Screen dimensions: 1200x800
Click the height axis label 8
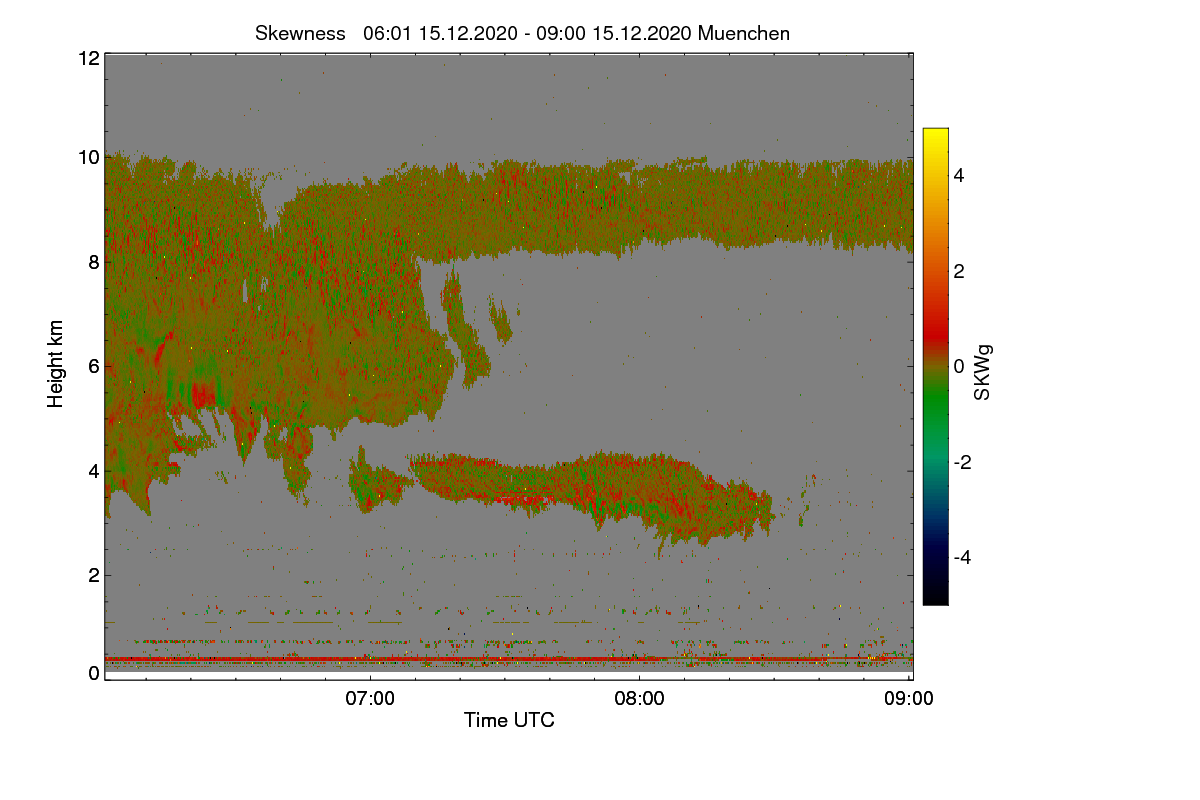(x=94, y=262)
